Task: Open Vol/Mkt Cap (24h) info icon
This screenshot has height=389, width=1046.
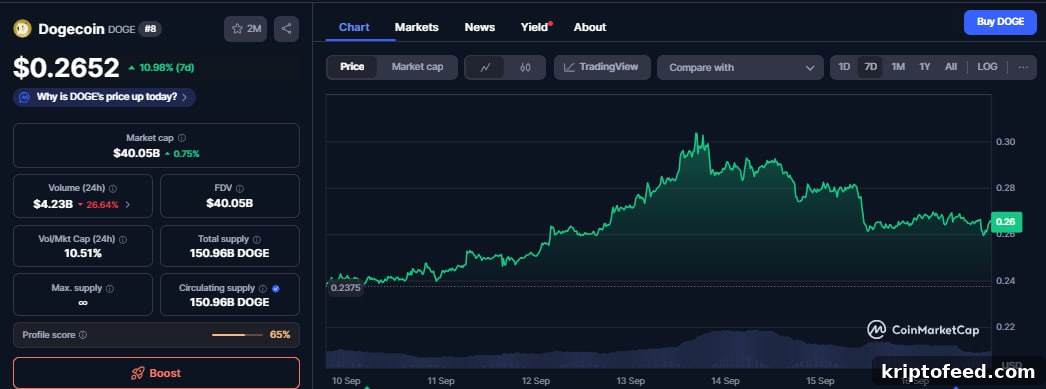Action: click(123, 239)
